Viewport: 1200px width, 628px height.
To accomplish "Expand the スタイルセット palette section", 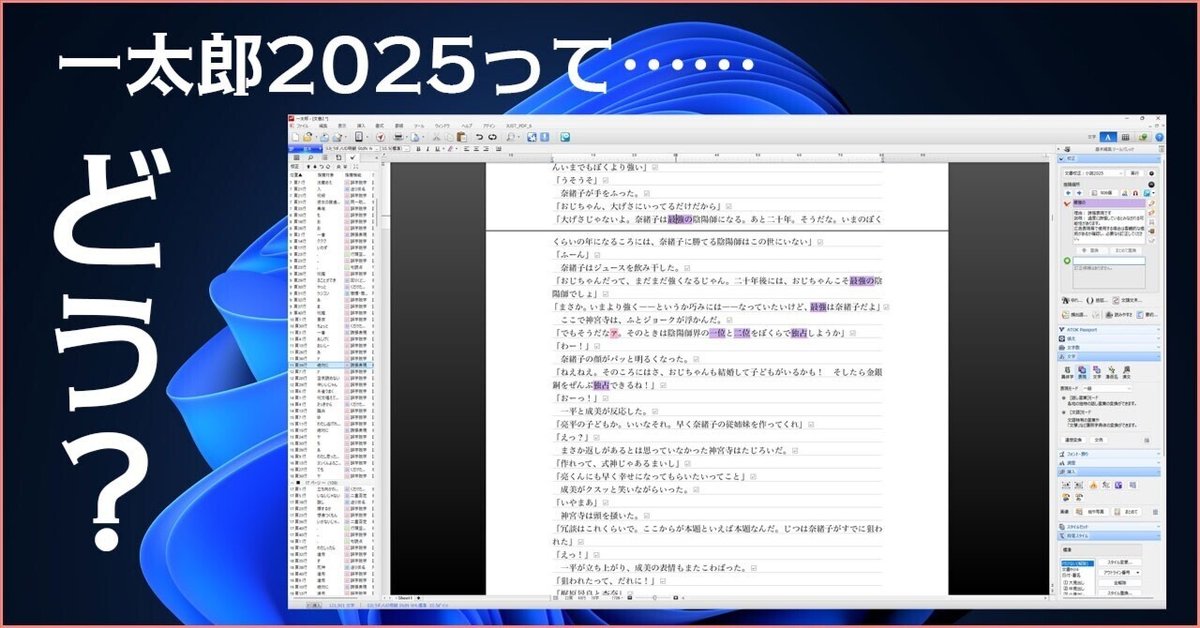I will (1110, 526).
